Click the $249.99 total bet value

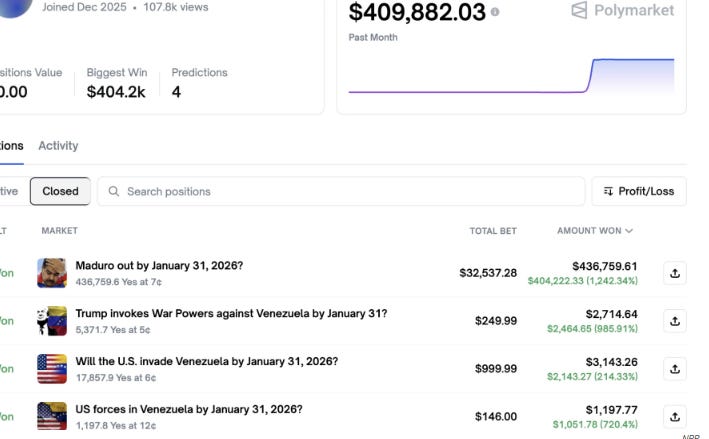click(x=496, y=321)
